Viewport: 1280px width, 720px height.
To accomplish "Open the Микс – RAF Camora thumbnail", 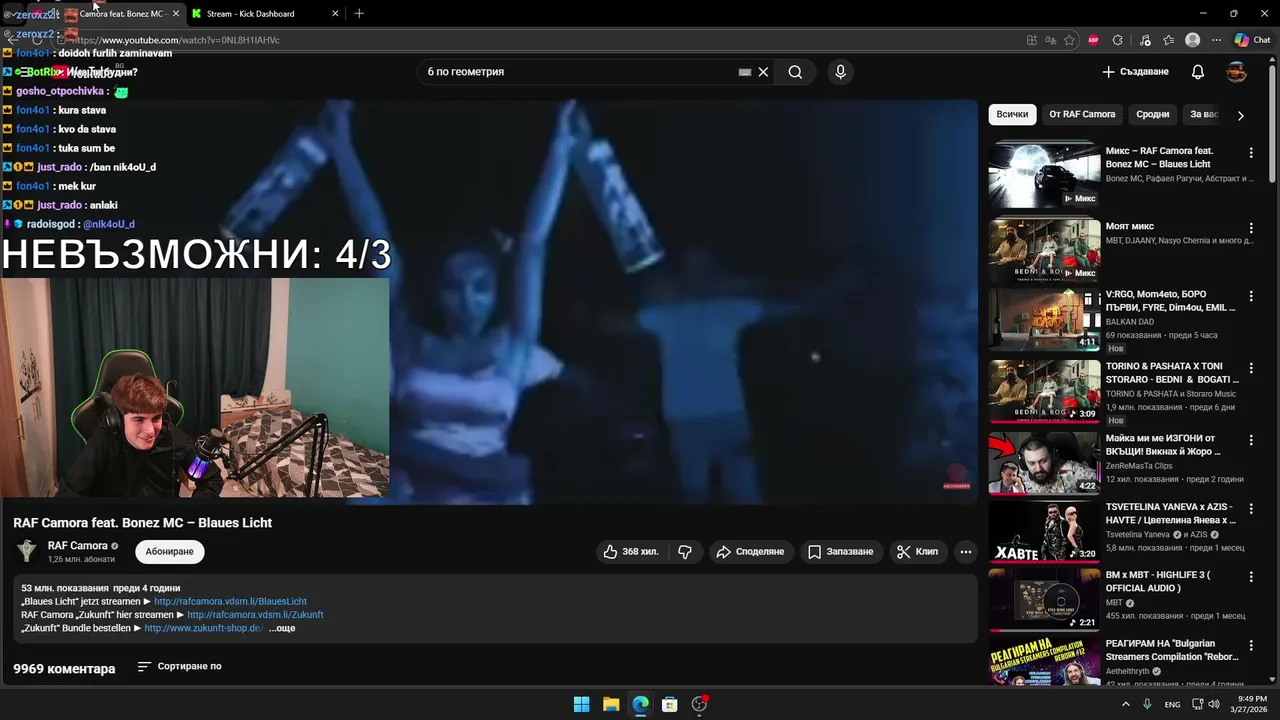I will pyautogui.click(x=1044, y=175).
